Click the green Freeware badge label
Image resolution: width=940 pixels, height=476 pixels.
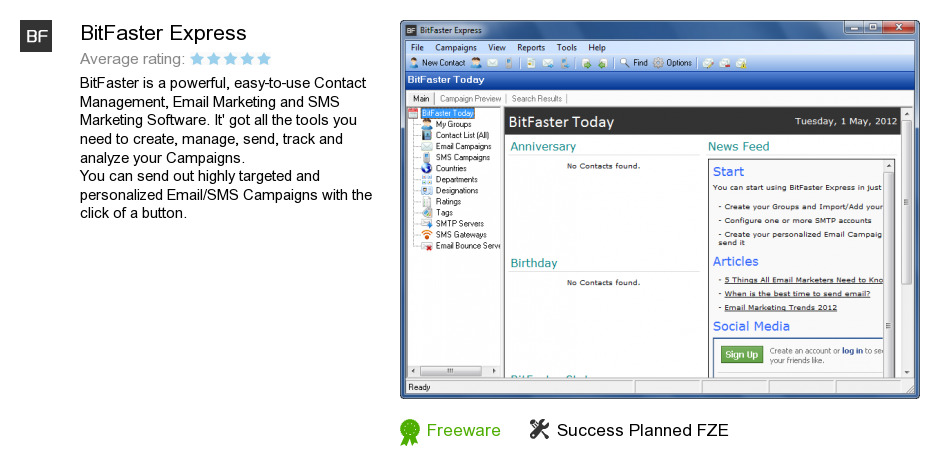click(463, 430)
